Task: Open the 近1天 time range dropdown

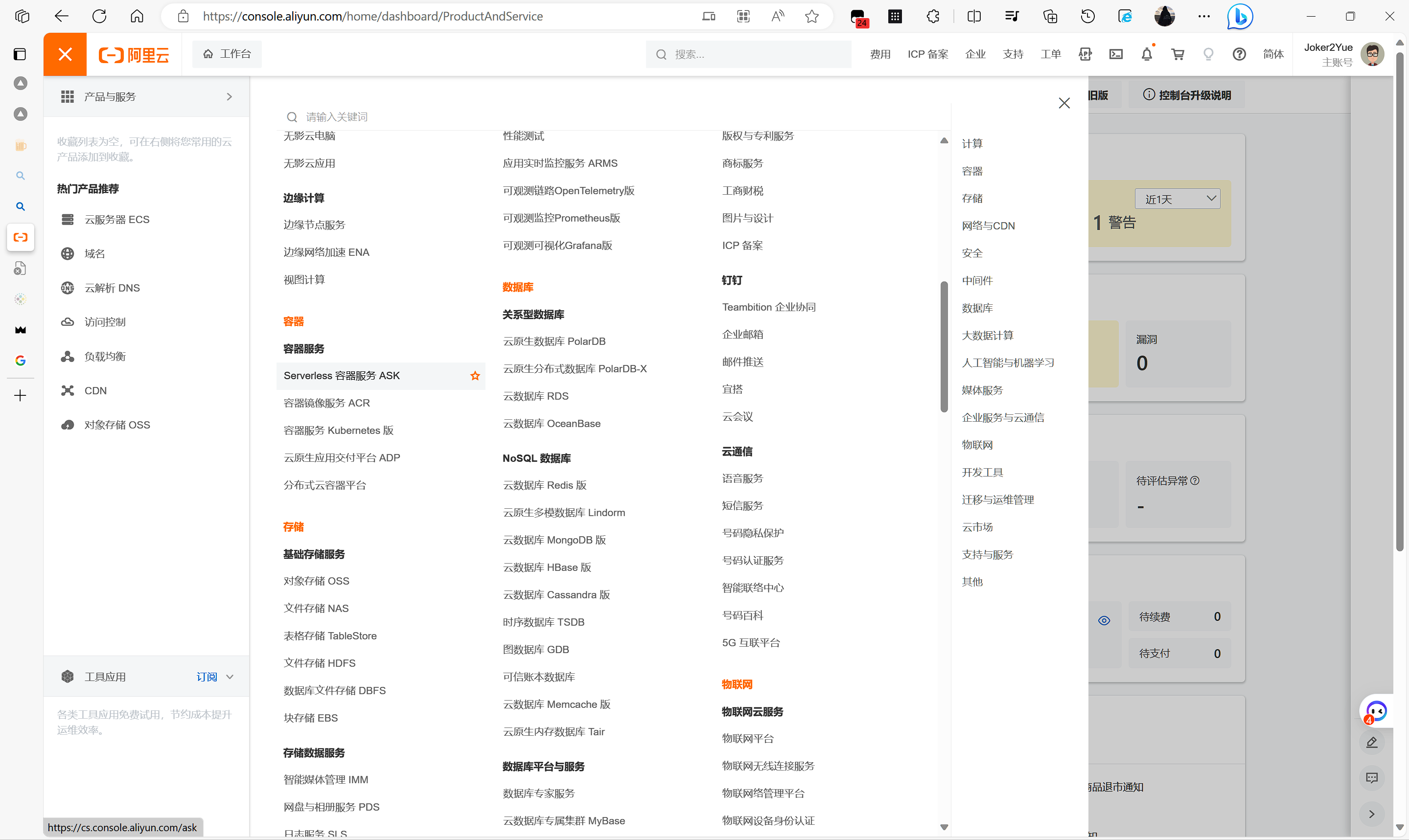Action: 1178,199
